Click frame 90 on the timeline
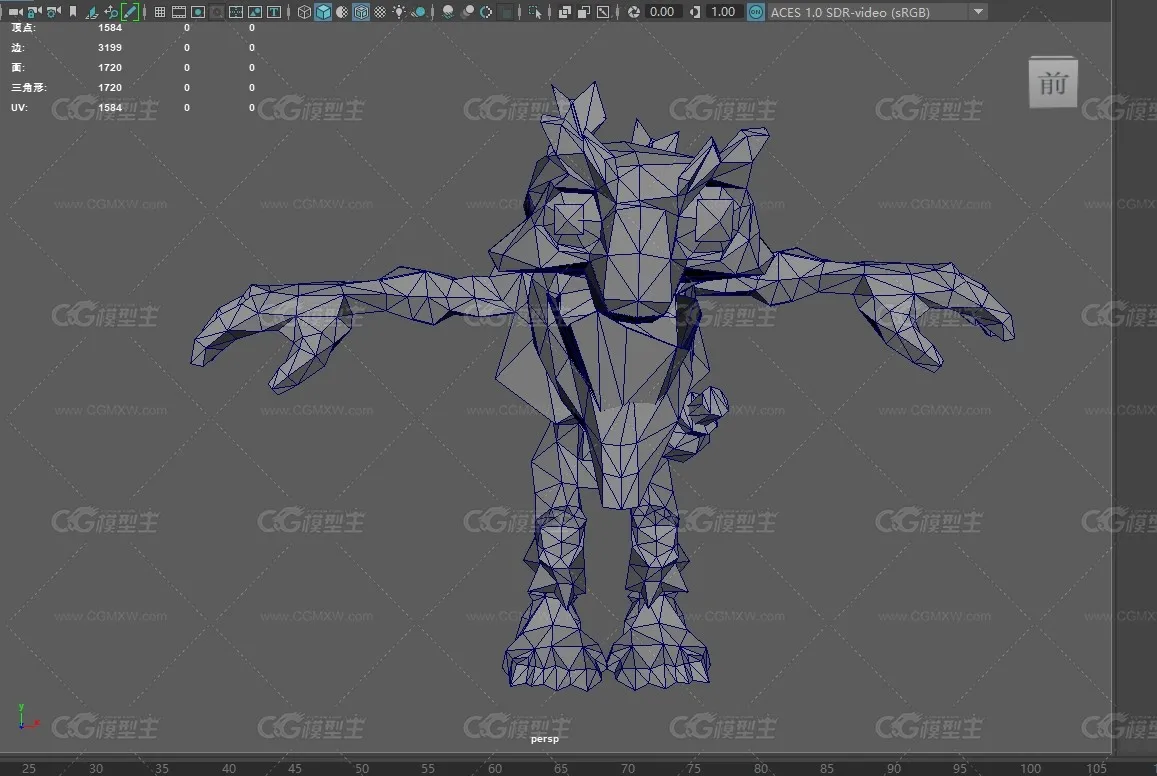 894,768
